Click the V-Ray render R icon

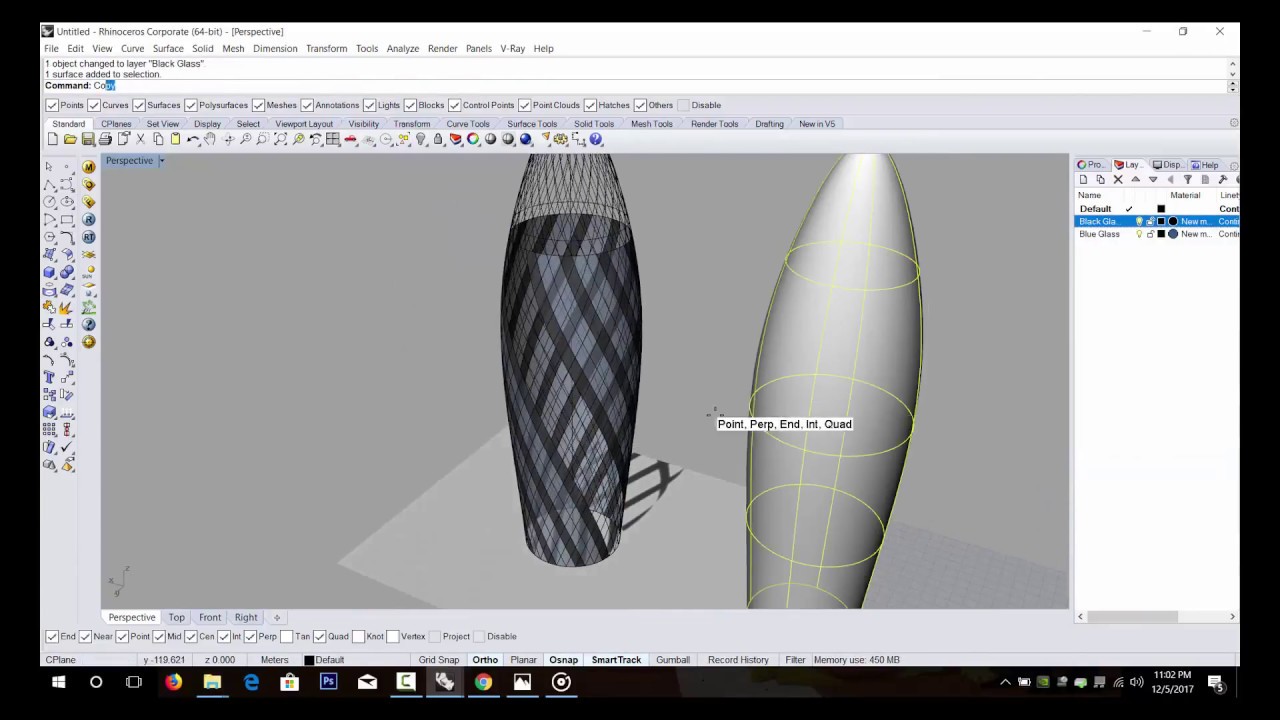pos(89,220)
